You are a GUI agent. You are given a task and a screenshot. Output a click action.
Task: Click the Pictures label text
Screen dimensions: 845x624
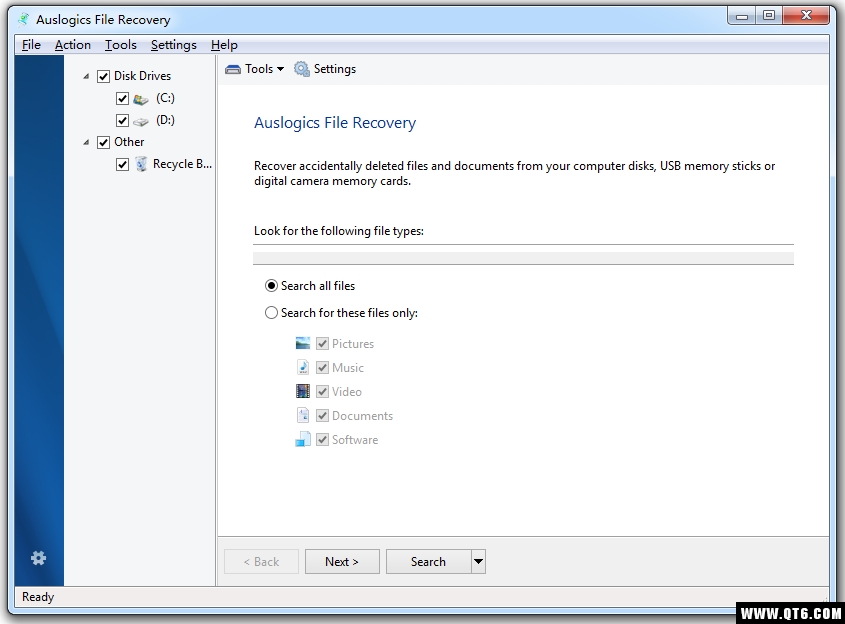coord(353,344)
